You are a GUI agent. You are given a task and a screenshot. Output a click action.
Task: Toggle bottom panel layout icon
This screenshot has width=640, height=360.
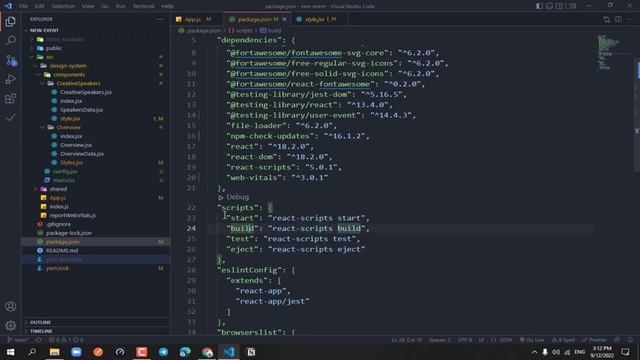point(549,6)
